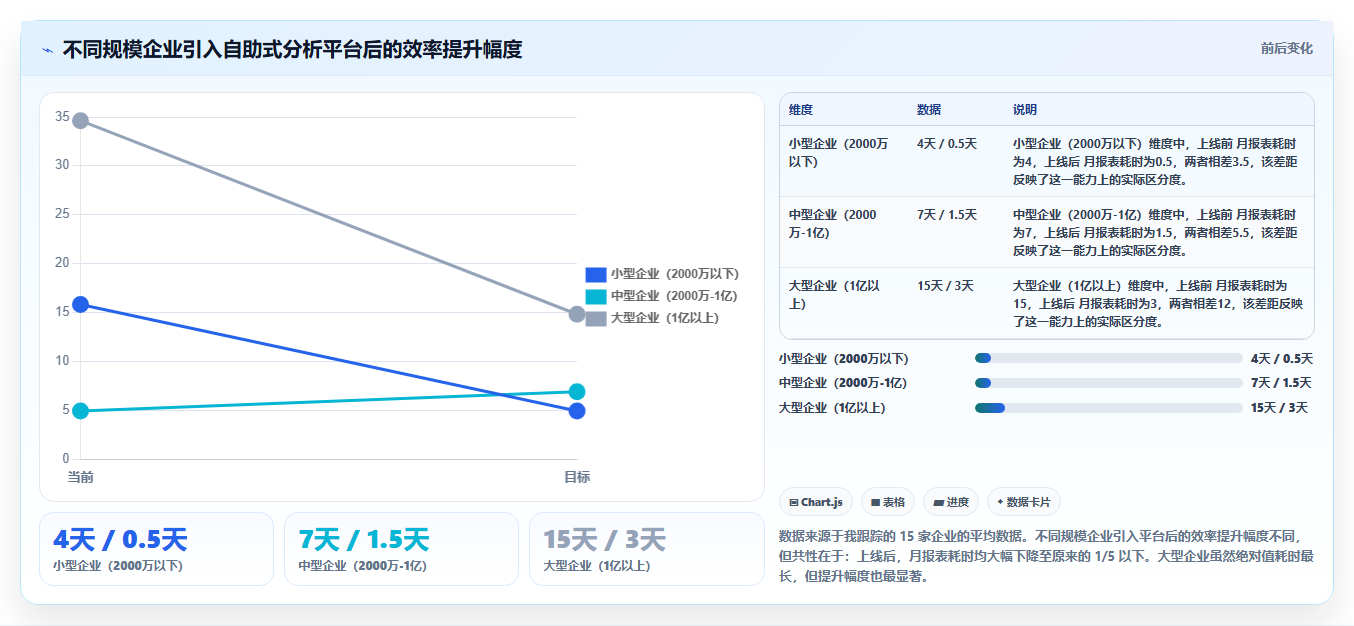1354x626 pixels.
Task: Select the 进度 chip
Action: tap(951, 502)
